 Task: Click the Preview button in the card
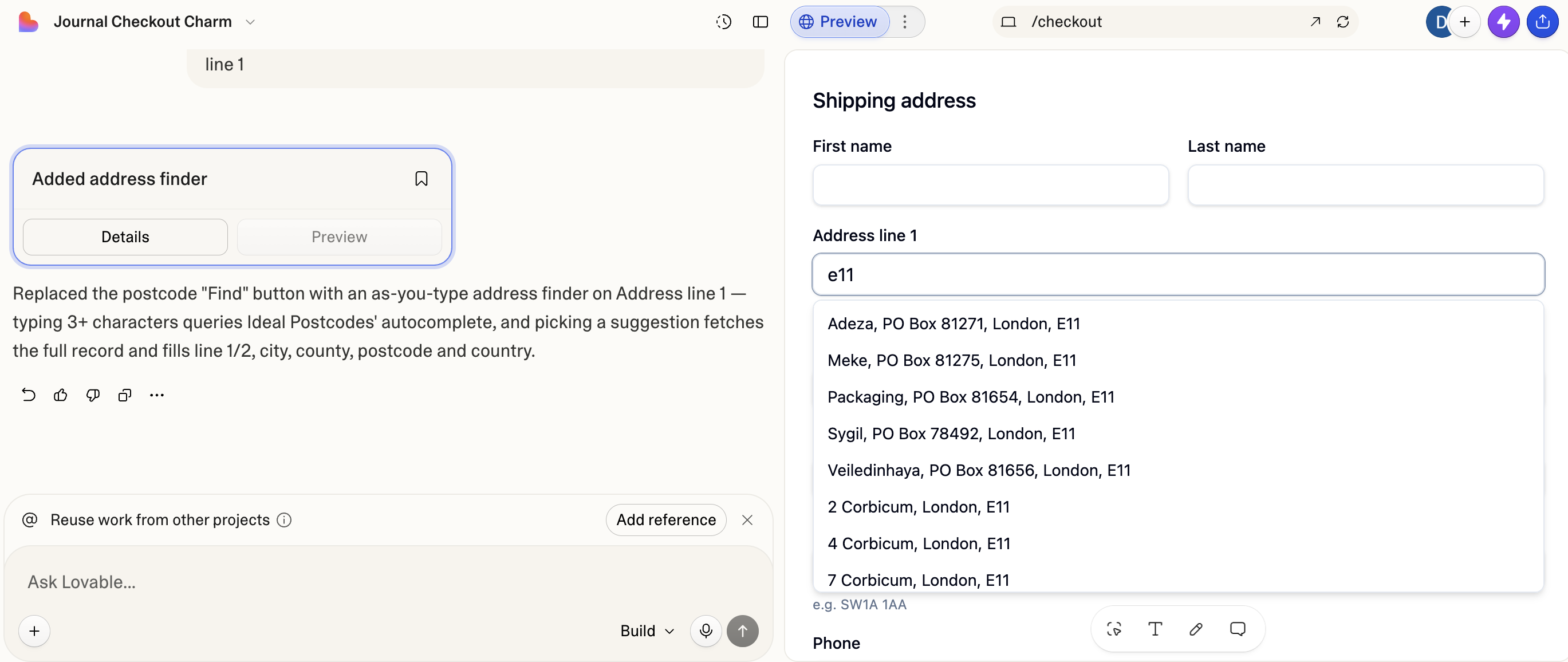pyautogui.click(x=339, y=237)
